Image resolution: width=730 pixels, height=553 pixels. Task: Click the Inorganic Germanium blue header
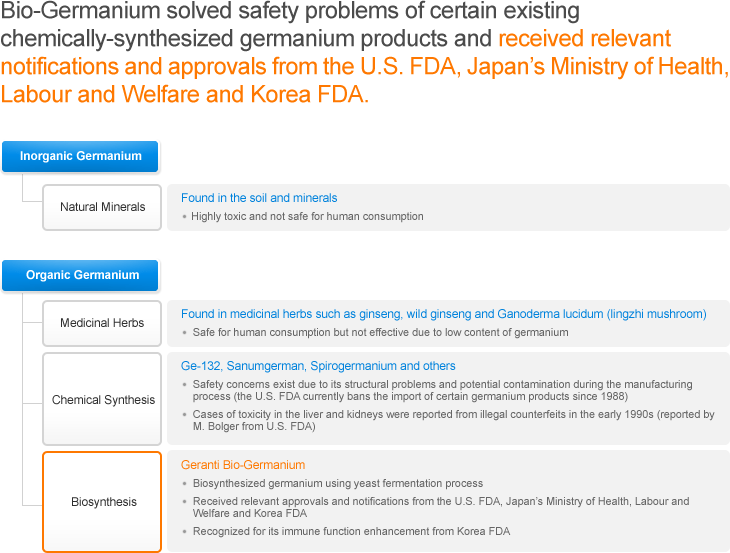tap(80, 156)
